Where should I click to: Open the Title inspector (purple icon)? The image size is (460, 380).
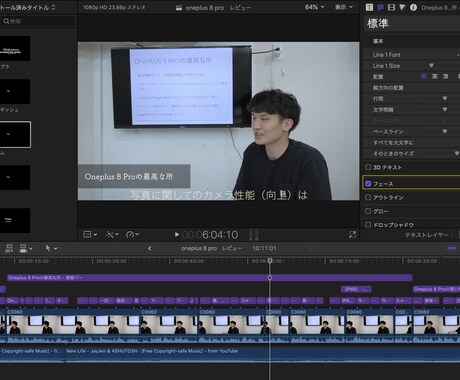pyautogui.click(x=380, y=7)
